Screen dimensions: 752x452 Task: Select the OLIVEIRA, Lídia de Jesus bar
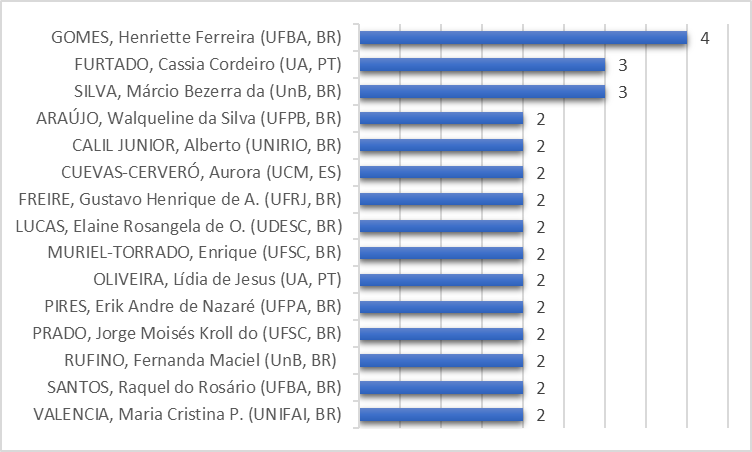[441, 280]
